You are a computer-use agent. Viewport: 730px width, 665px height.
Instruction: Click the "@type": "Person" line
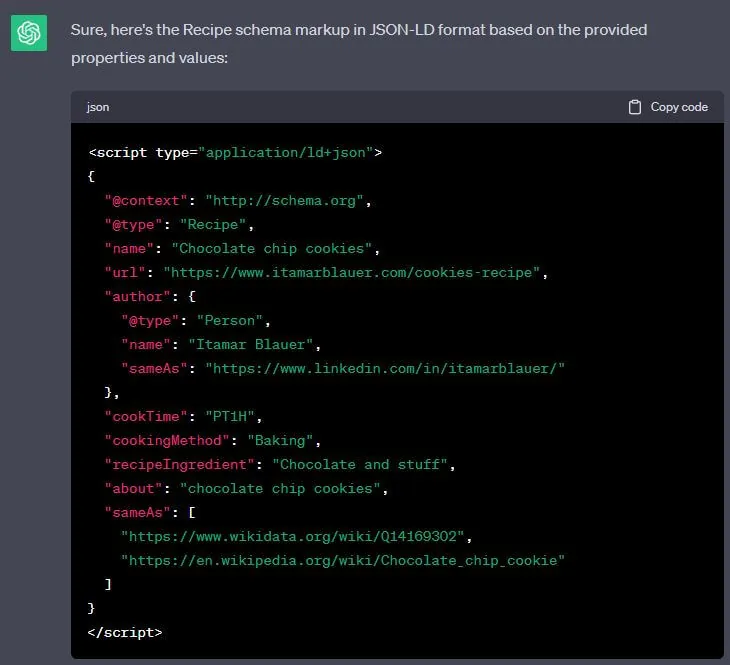[x=196, y=321]
